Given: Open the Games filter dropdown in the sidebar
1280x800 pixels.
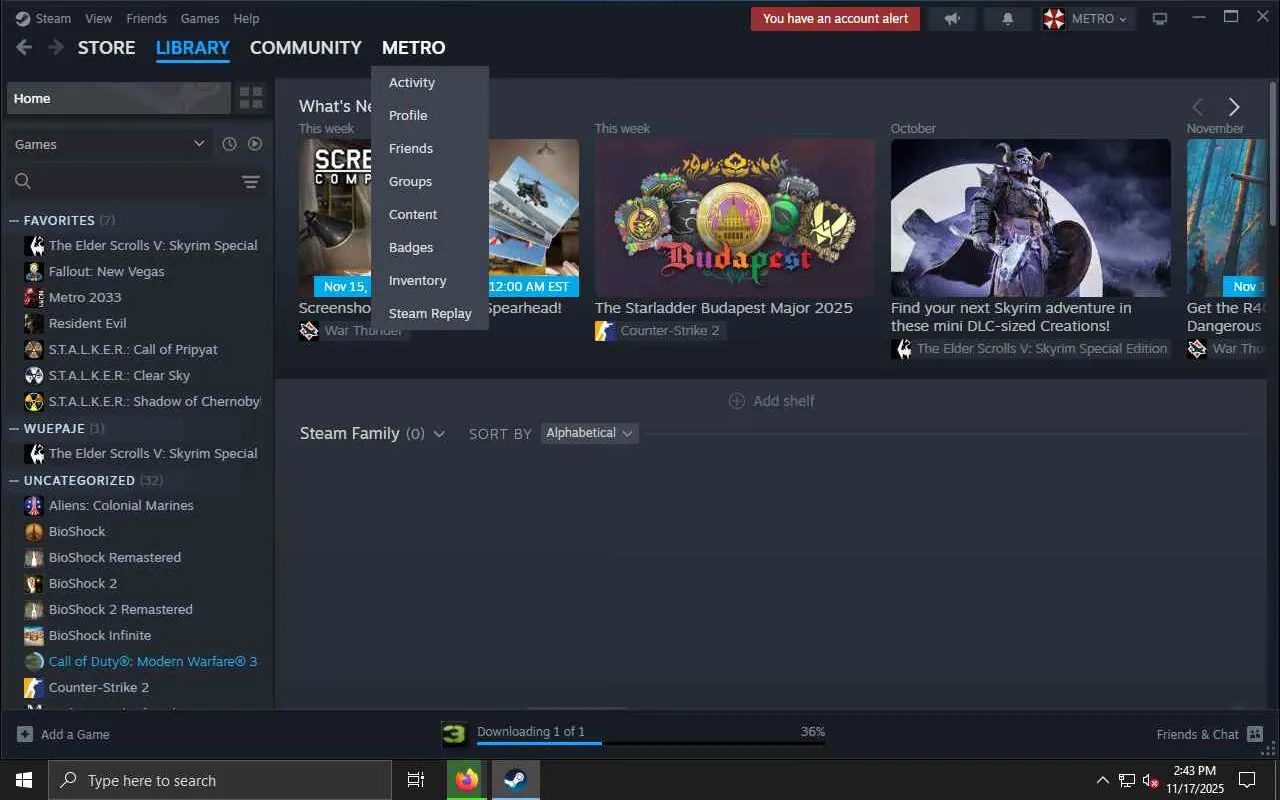Looking at the screenshot, I should click(110, 144).
